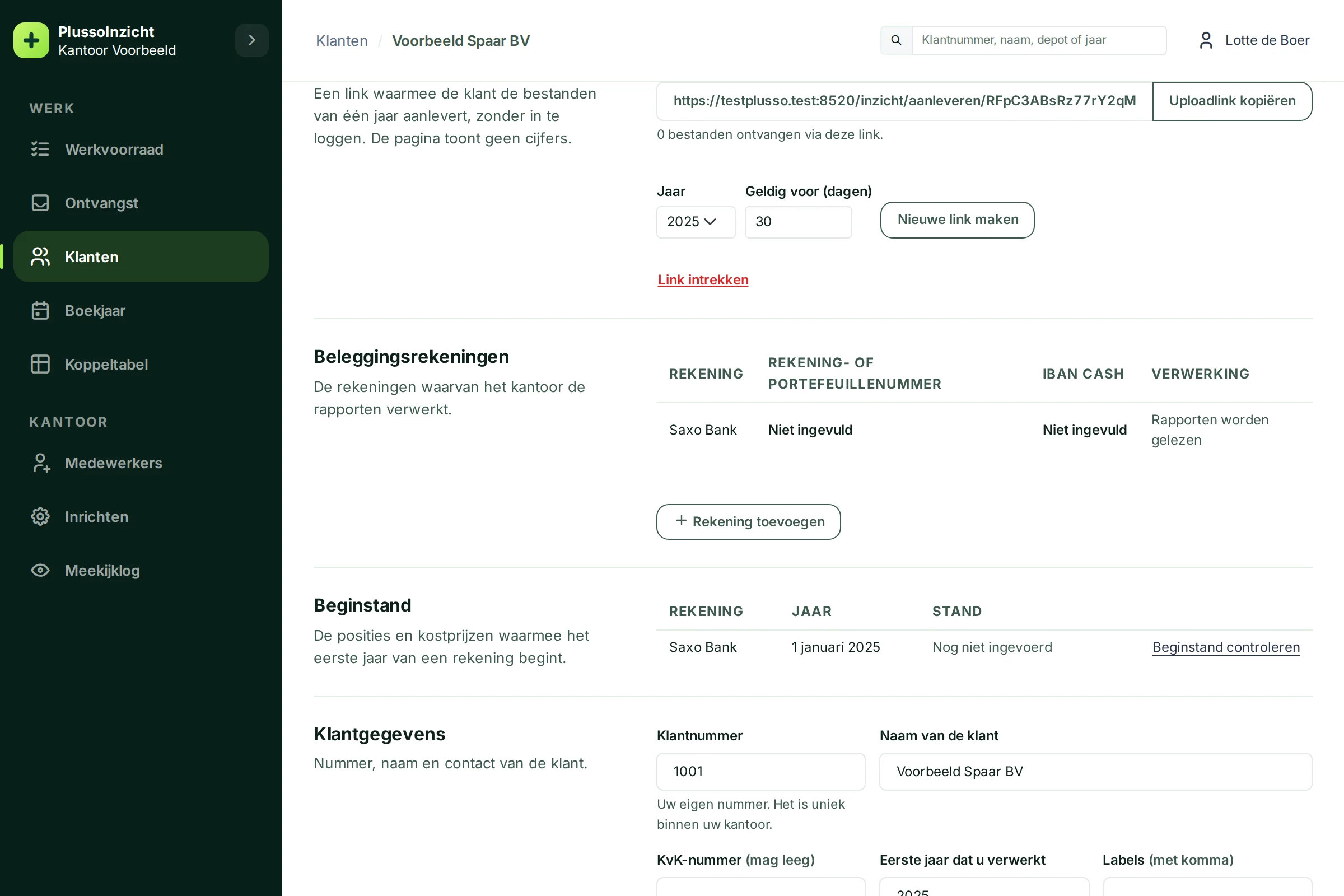Click Link intrekken red link
The image size is (1344, 896).
click(703, 280)
